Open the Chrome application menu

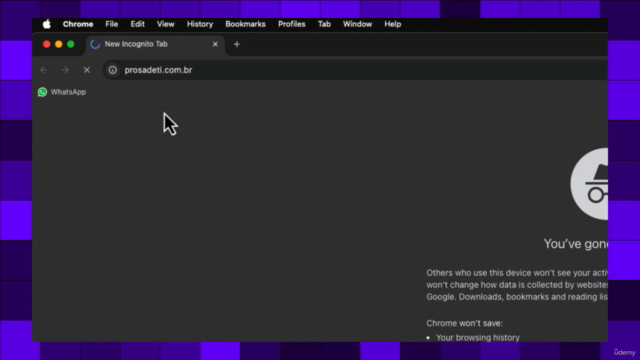click(x=78, y=24)
